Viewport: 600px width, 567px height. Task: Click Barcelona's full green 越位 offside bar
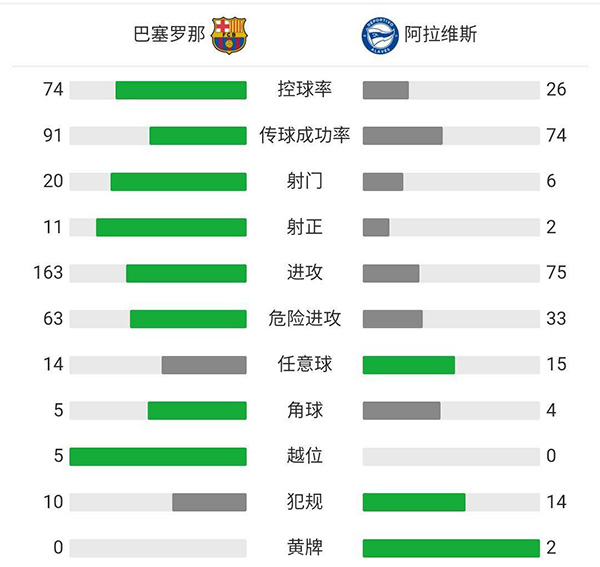[158, 456]
